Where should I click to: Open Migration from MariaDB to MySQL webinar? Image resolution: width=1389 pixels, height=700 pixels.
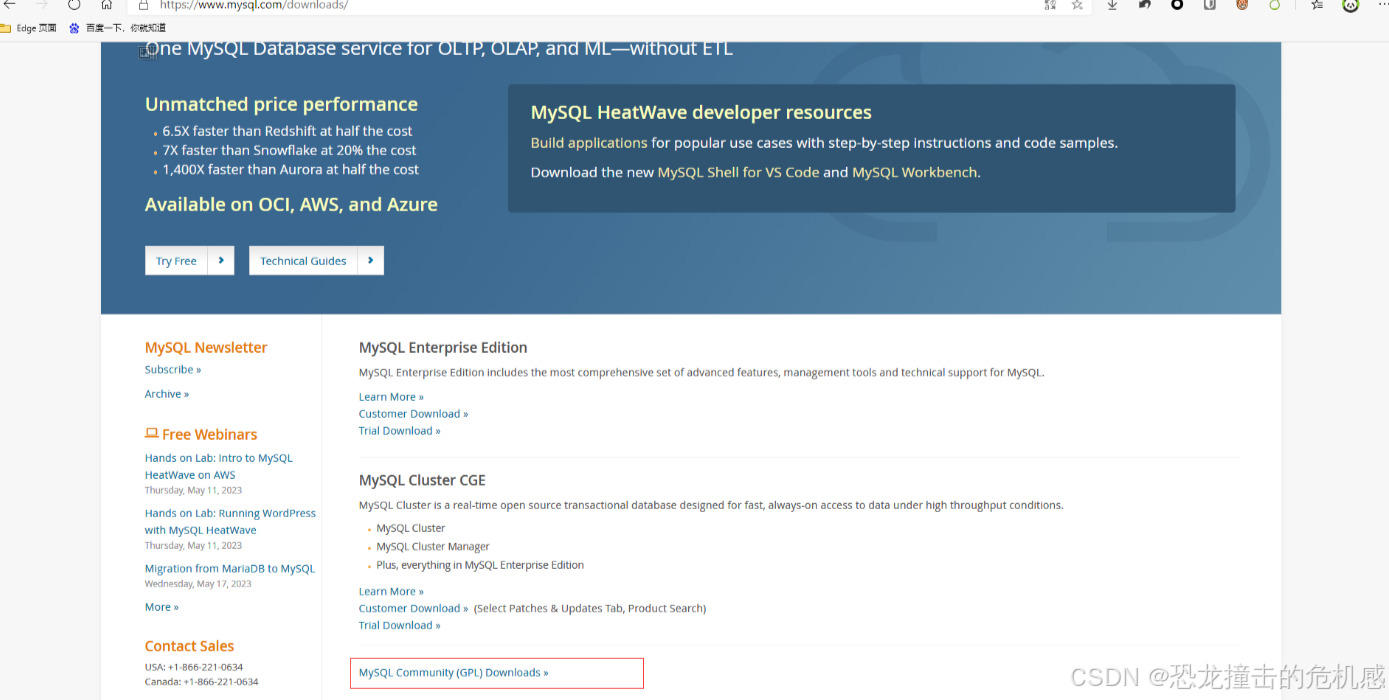coord(230,569)
